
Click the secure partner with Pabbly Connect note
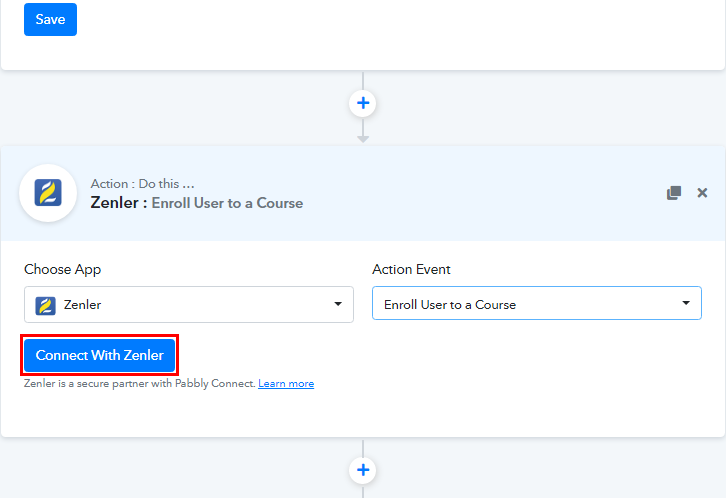click(139, 384)
